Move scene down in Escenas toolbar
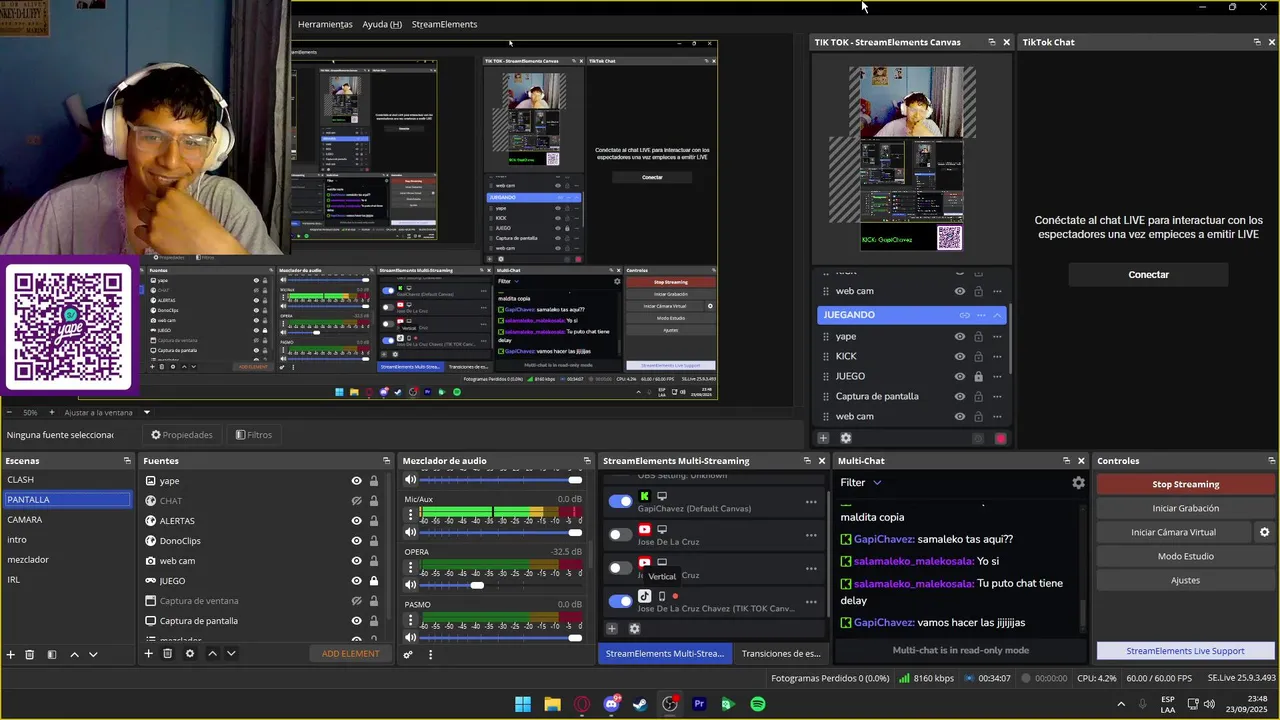1280x720 pixels. [x=93, y=654]
